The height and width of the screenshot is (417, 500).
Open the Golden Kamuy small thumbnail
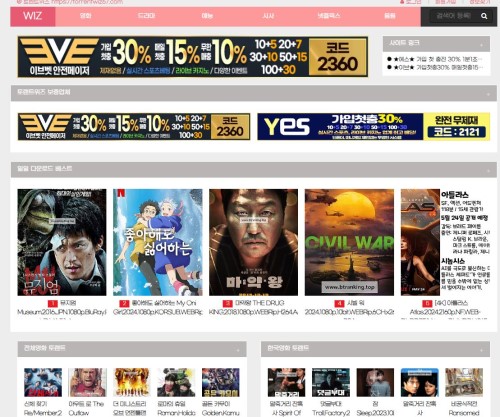pos(221,382)
